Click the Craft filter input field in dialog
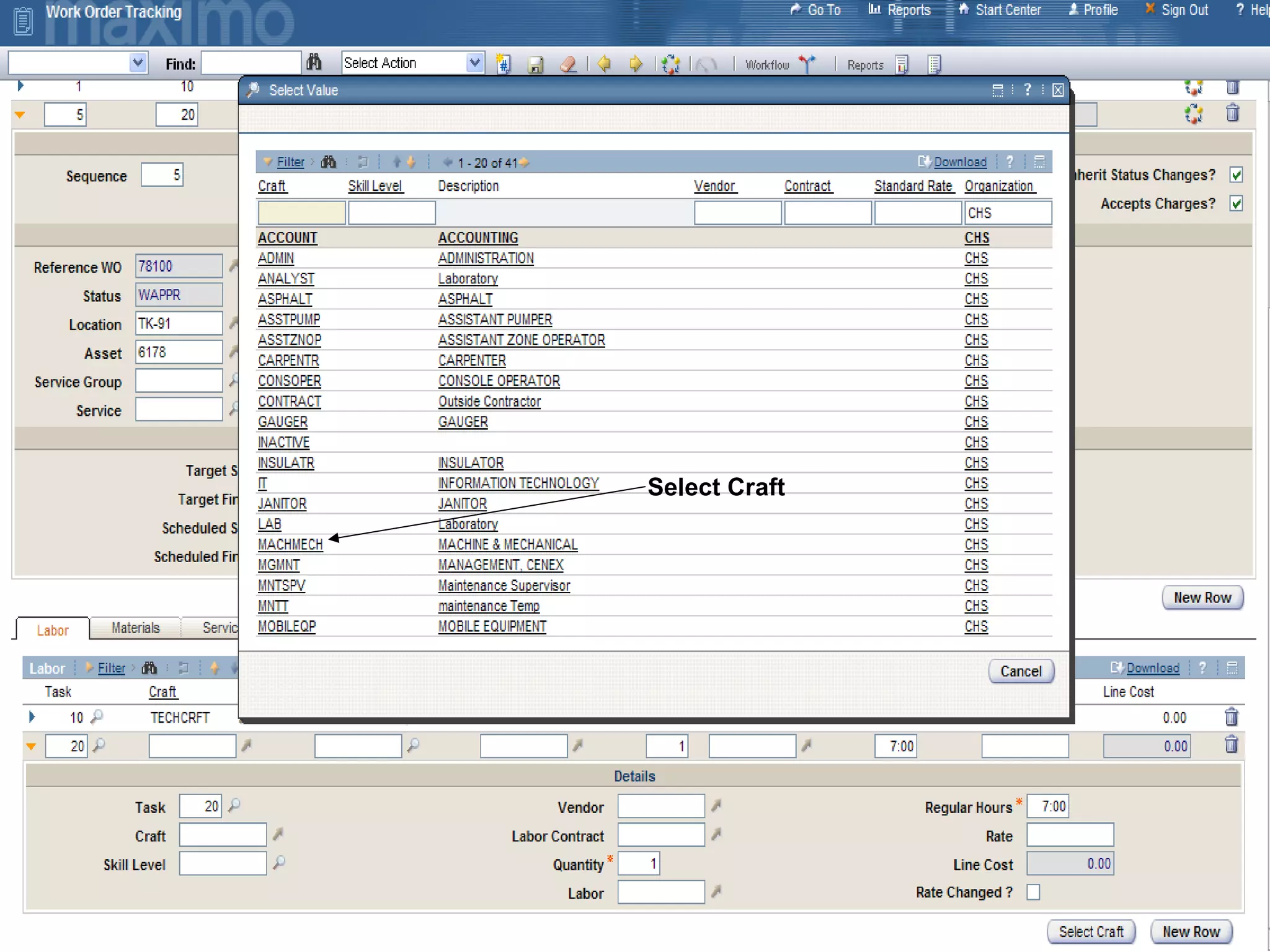 coord(301,213)
